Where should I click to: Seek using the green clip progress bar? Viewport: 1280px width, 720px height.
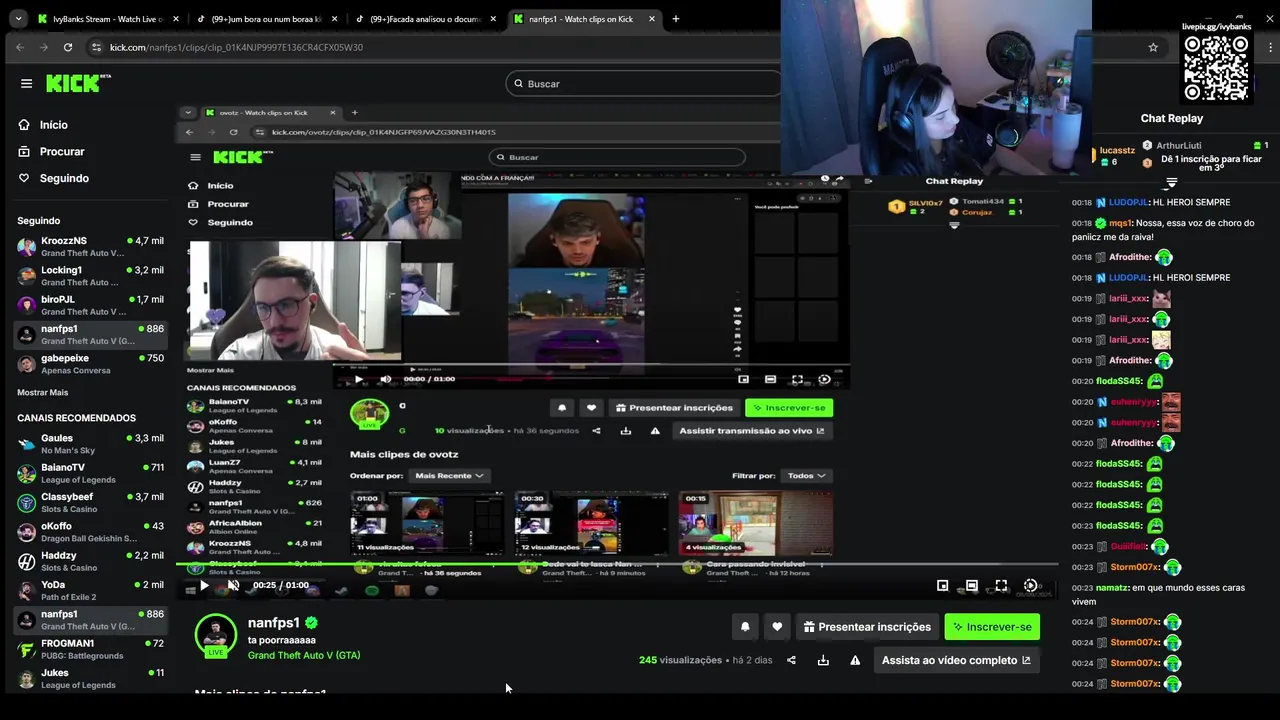pyautogui.click(x=617, y=565)
